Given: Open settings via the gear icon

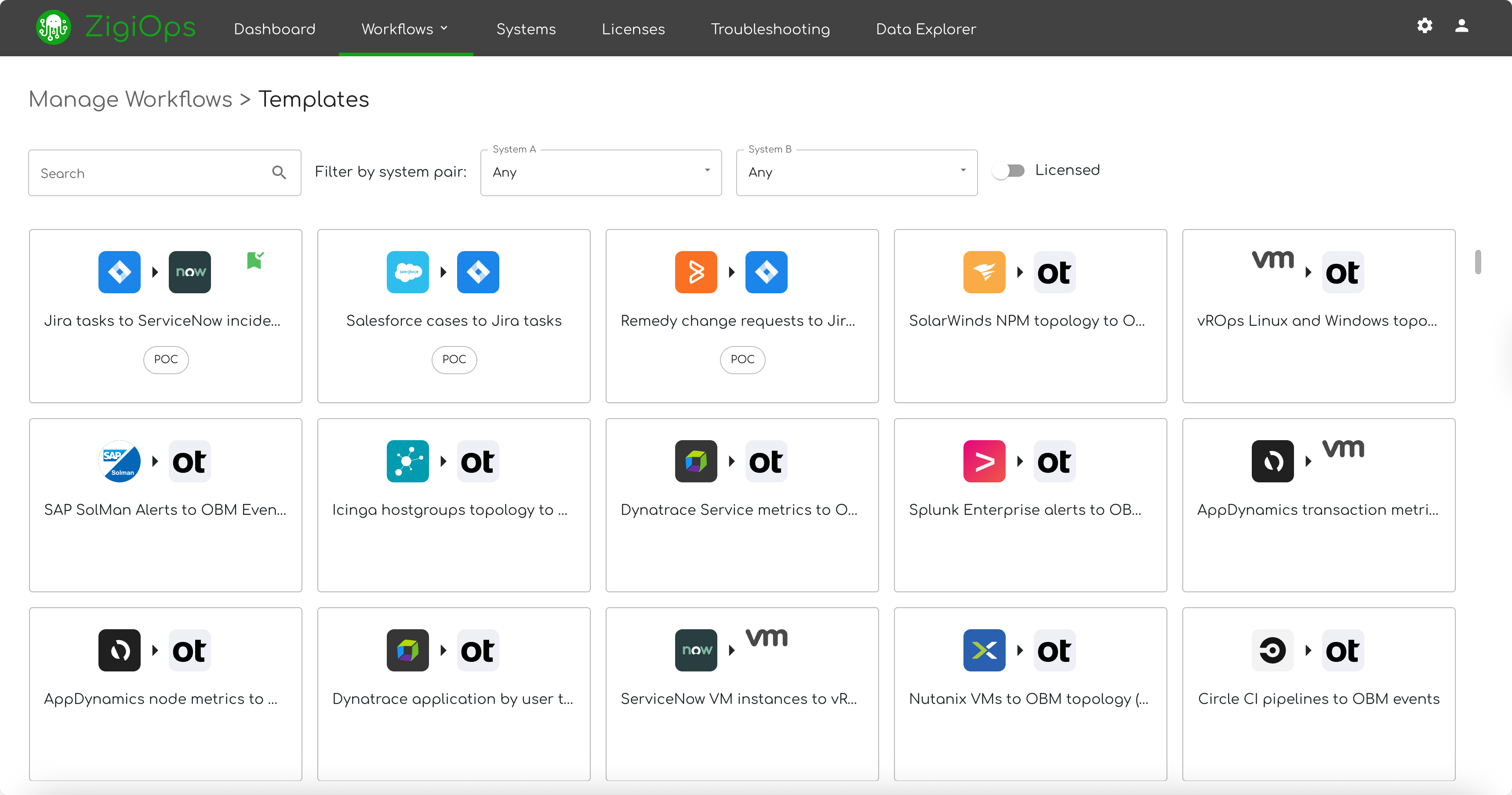Looking at the screenshot, I should tap(1425, 26).
